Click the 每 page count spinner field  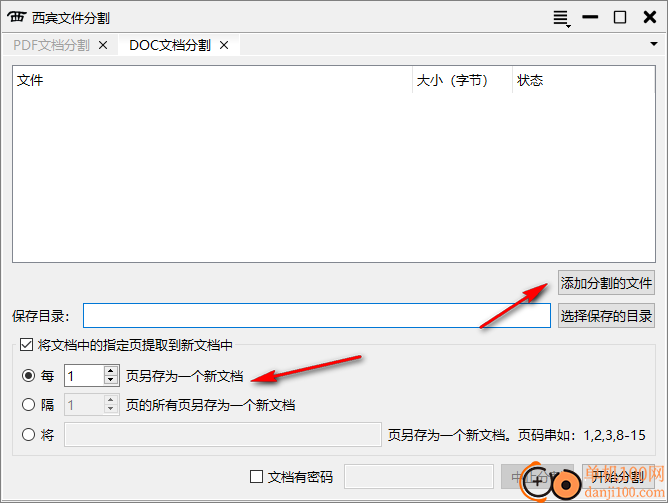point(84,376)
